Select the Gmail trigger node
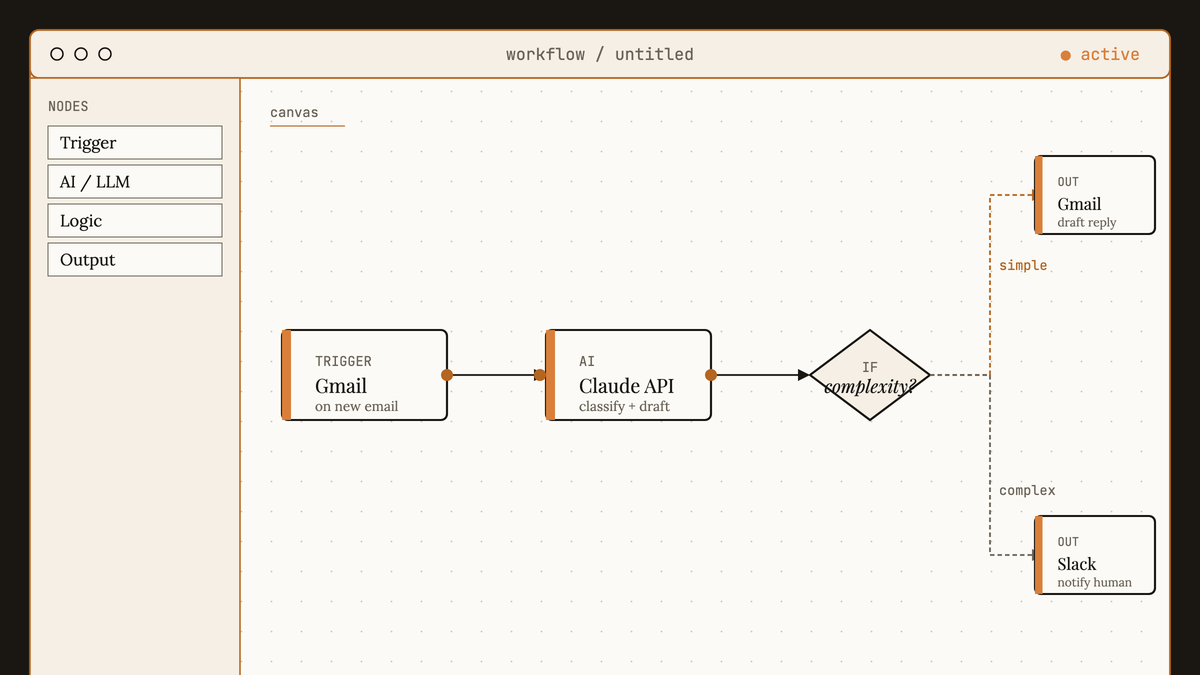Viewport: 1200px width, 675px height. (x=364, y=375)
